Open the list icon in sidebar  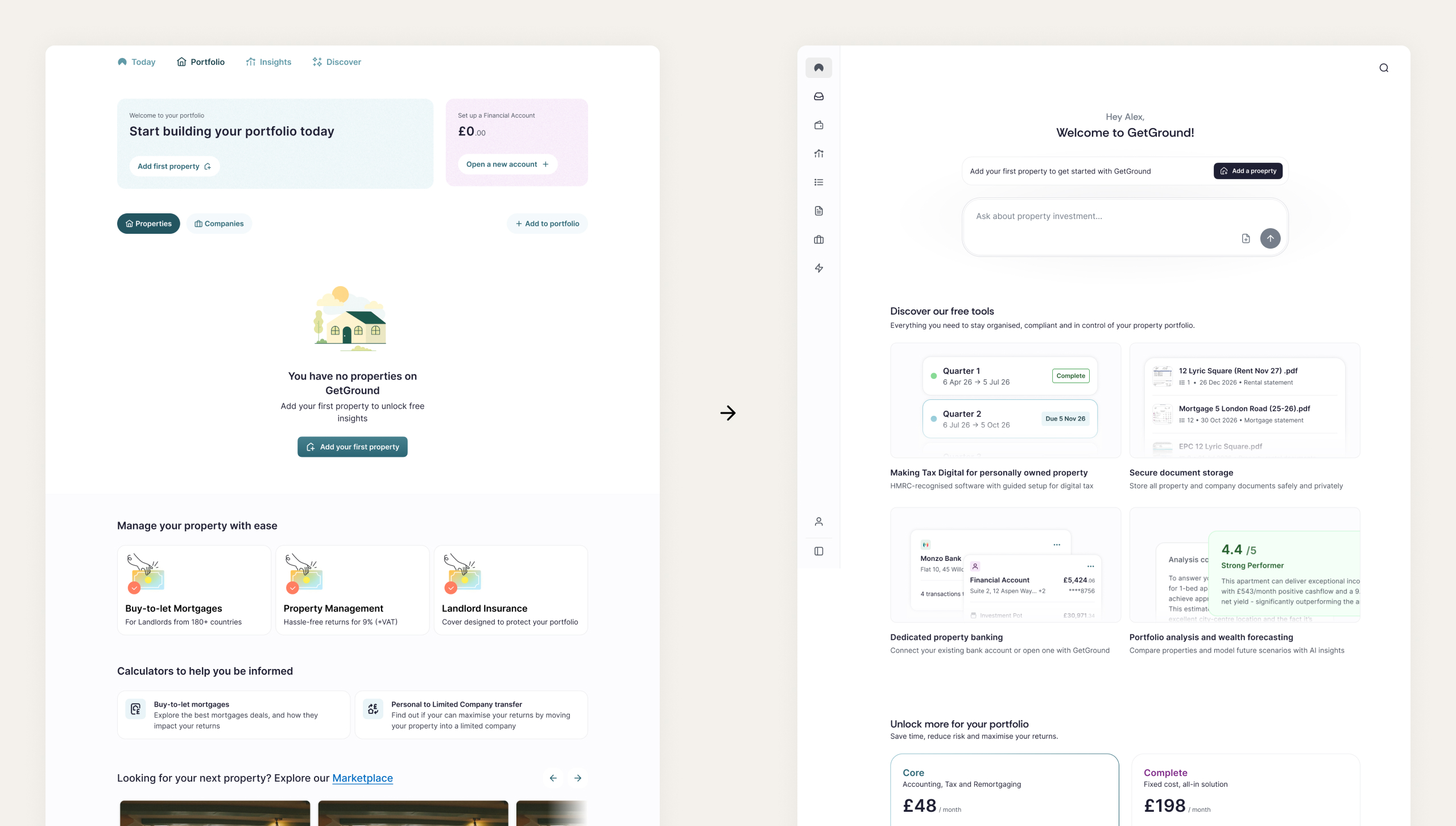[819, 182]
